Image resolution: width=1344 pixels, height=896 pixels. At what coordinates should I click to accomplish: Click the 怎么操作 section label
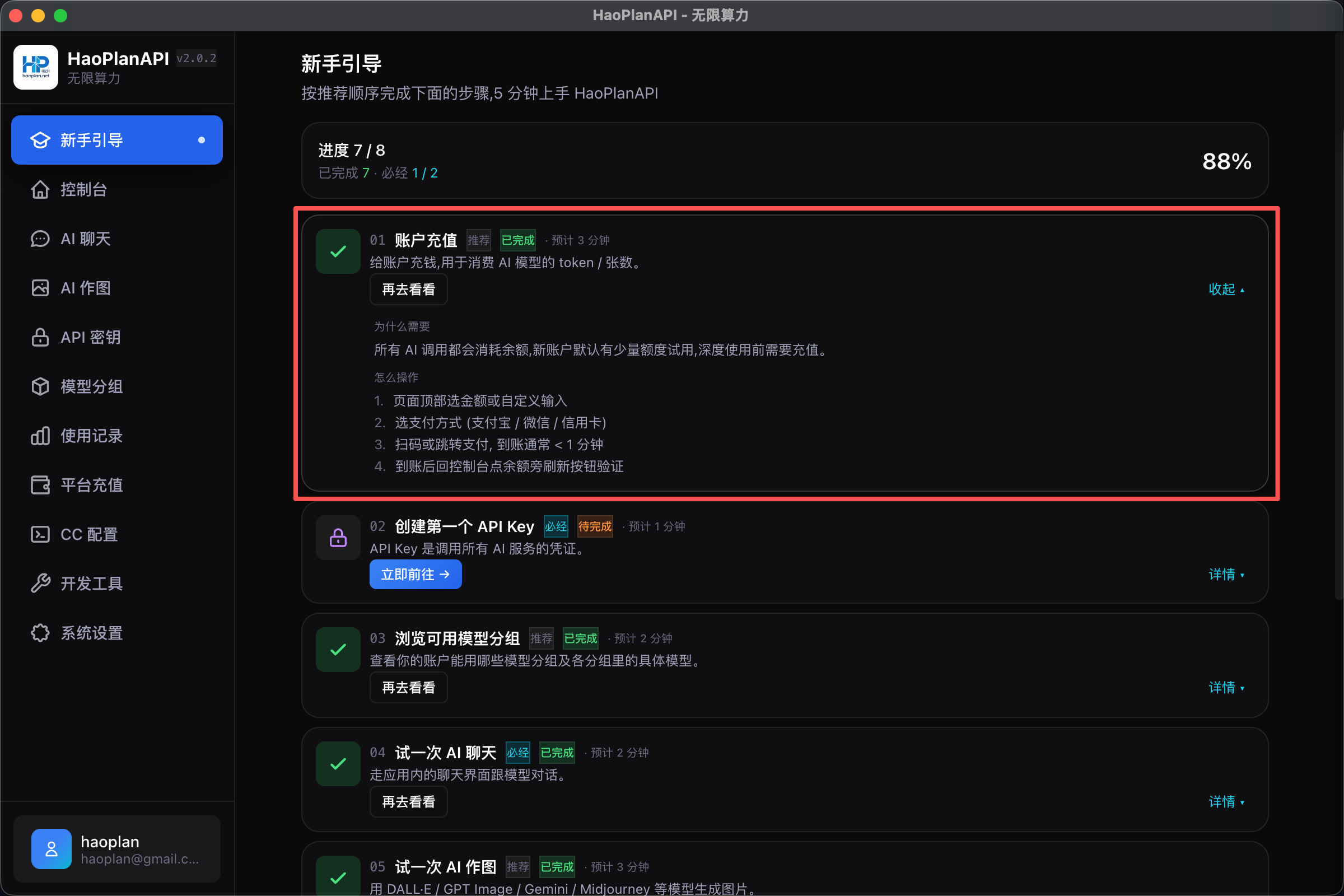(396, 377)
